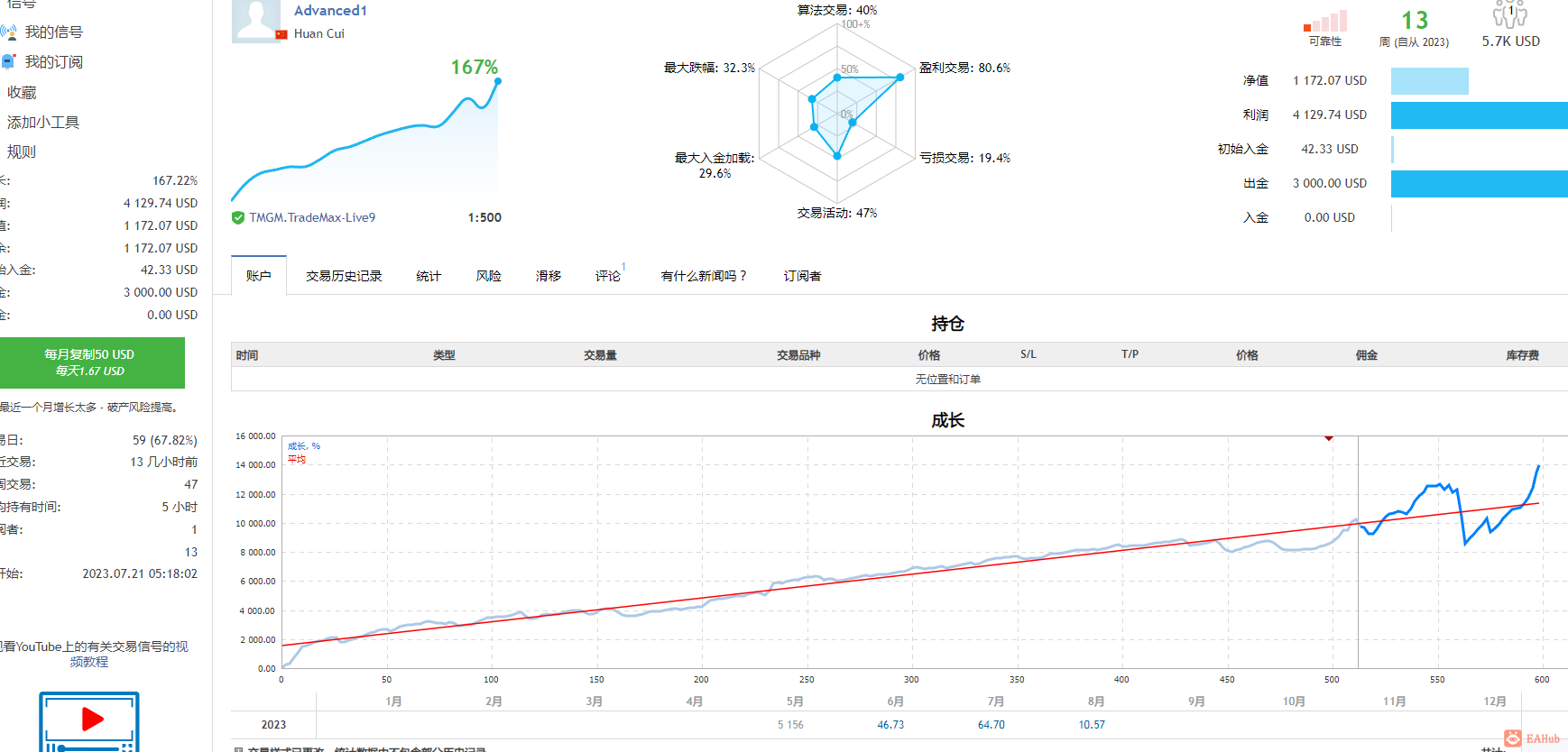Open the 交易历史记录 tab
1568x752 pixels.
pyautogui.click(x=344, y=276)
